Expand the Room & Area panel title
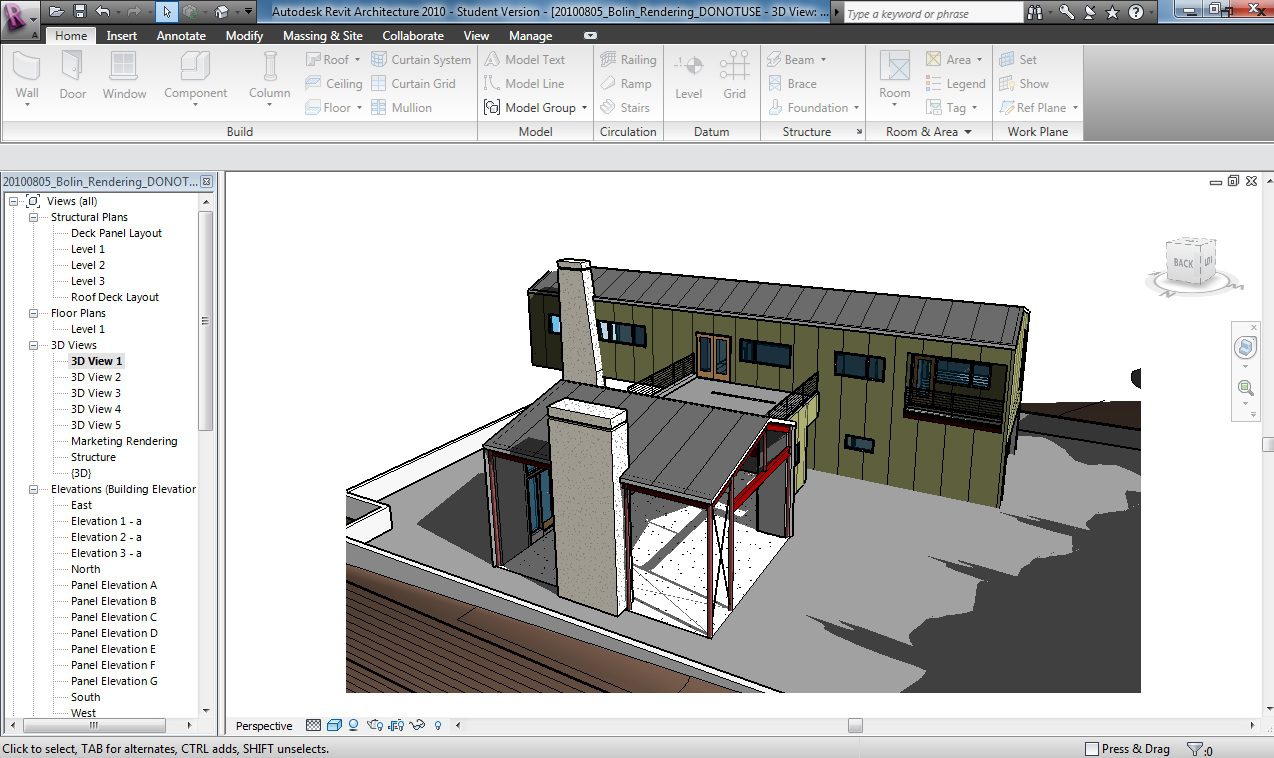 [x=929, y=132]
